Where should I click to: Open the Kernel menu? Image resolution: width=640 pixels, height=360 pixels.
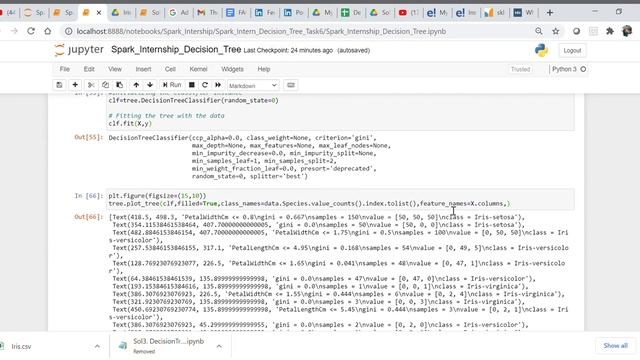[x=198, y=69]
